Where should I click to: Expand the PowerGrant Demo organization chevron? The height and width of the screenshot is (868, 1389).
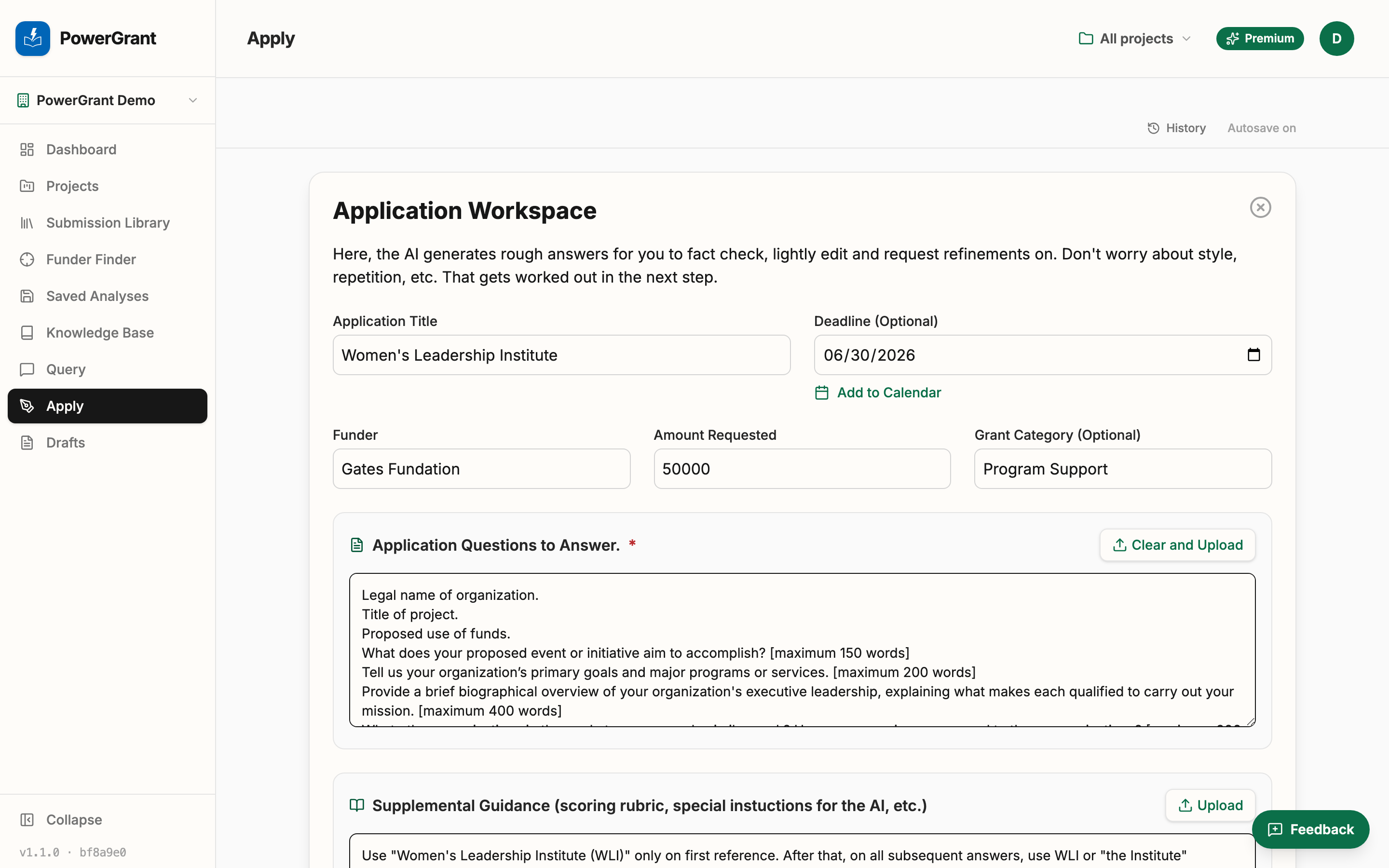pyautogui.click(x=193, y=100)
